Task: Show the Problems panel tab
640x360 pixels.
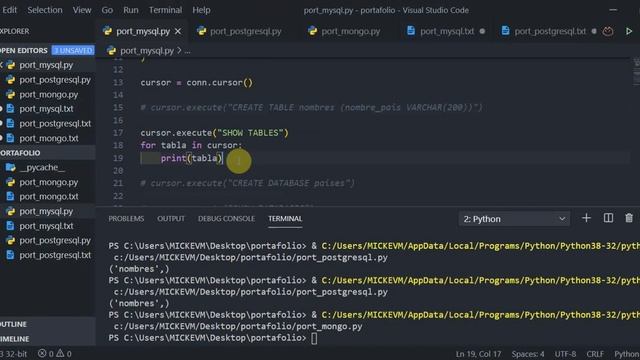Action: coord(126,219)
